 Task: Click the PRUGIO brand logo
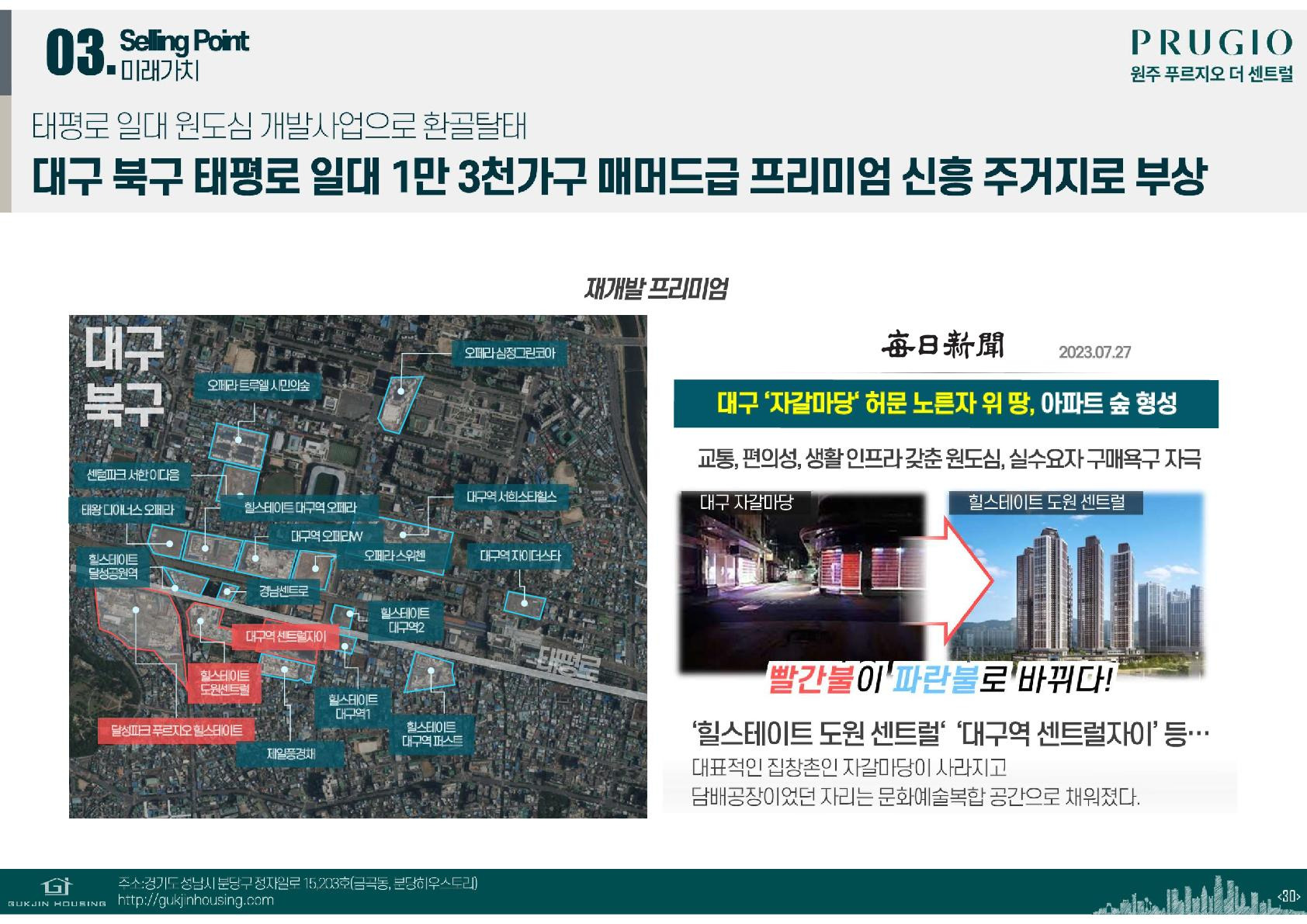coord(1212,42)
